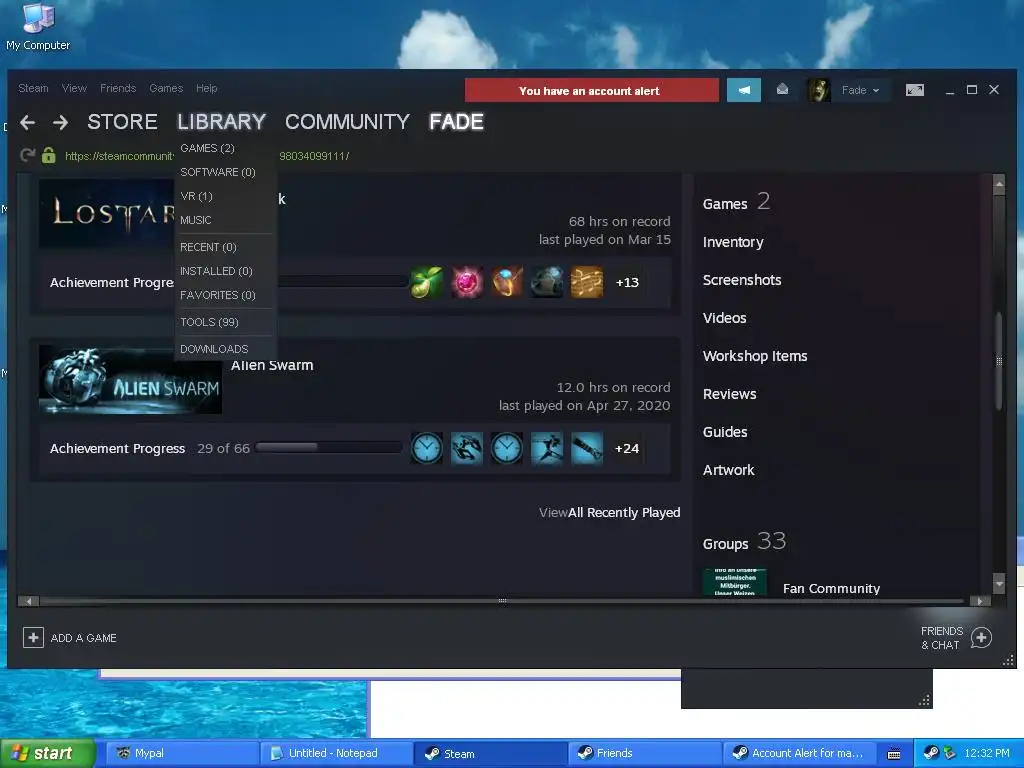
Task: Open the Fade account dropdown
Action: coord(860,90)
